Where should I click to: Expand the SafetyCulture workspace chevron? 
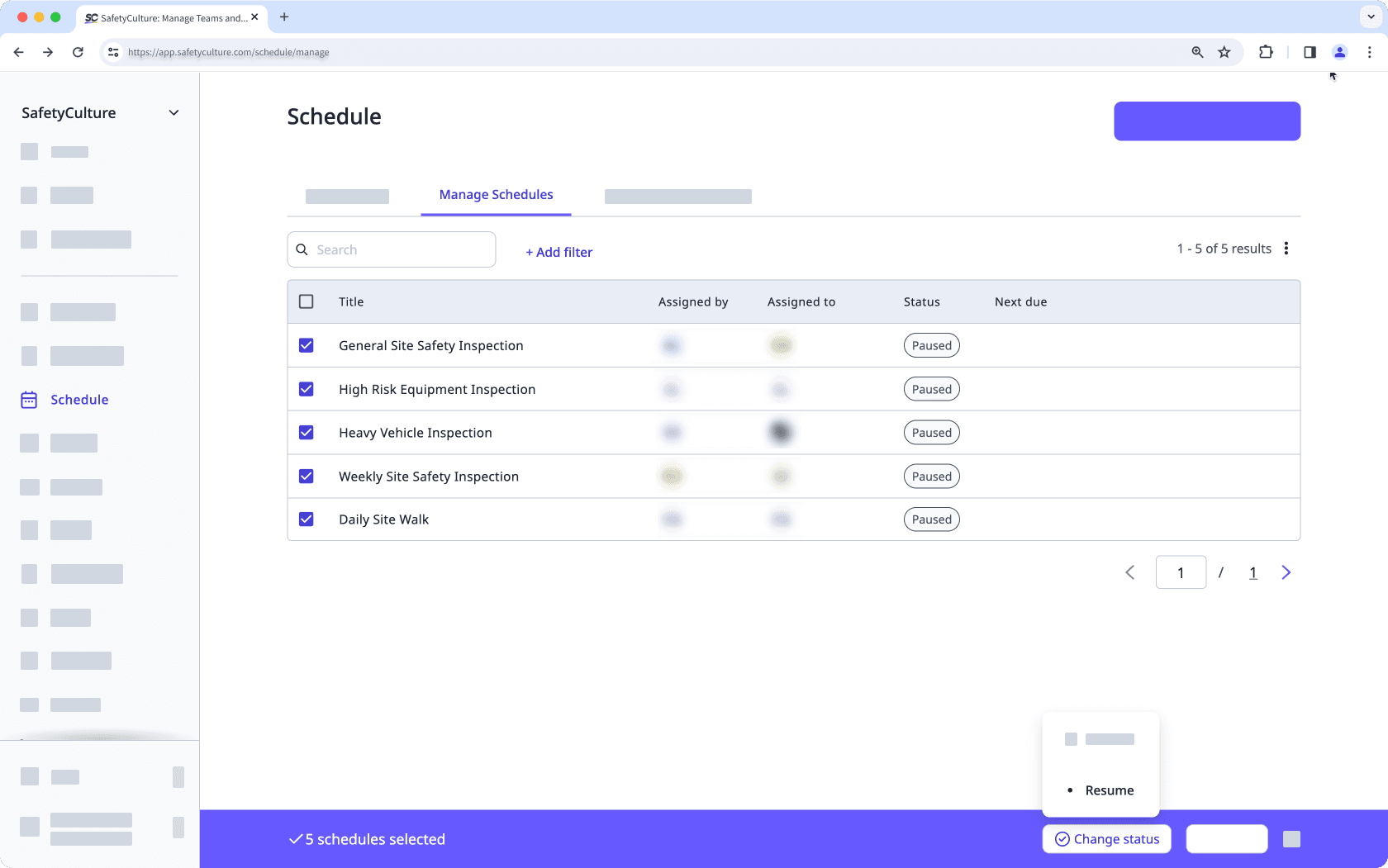173,112
